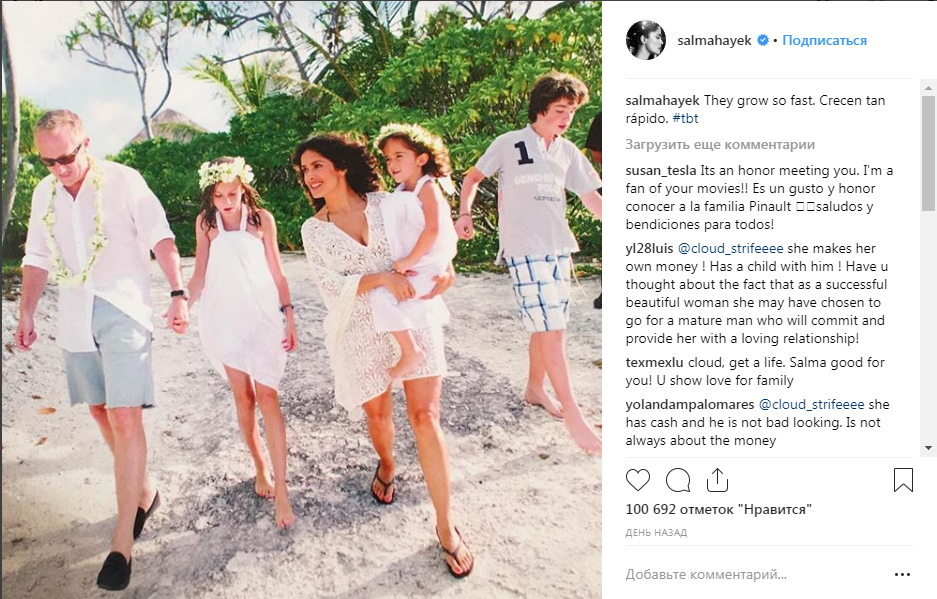937x599 pixels.
Task: Click the beach family photo
Action: 300,300
